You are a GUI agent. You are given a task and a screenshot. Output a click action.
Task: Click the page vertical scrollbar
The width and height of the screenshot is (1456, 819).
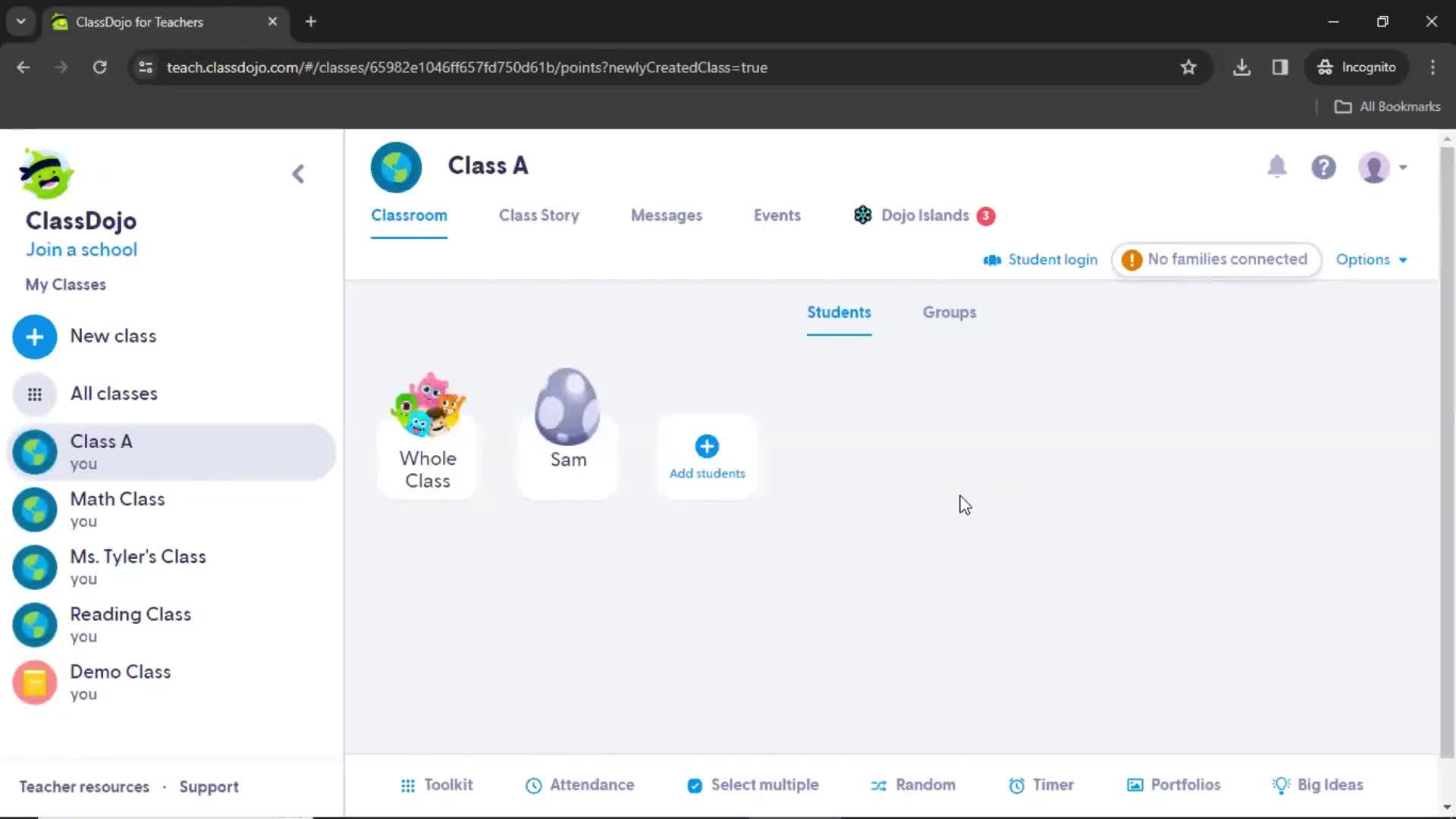pyautogui.click(x=1447, y=451)
